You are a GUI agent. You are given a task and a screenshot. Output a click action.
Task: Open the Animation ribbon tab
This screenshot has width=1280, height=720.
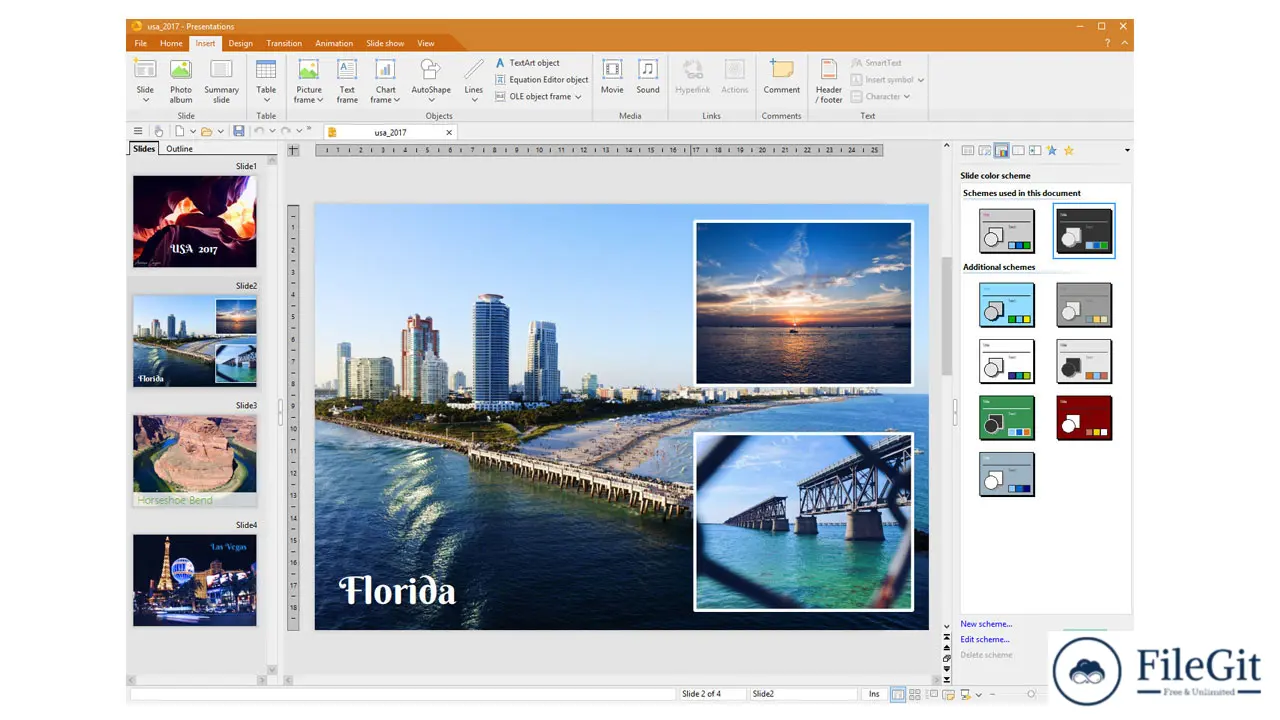tap(334, 44)
